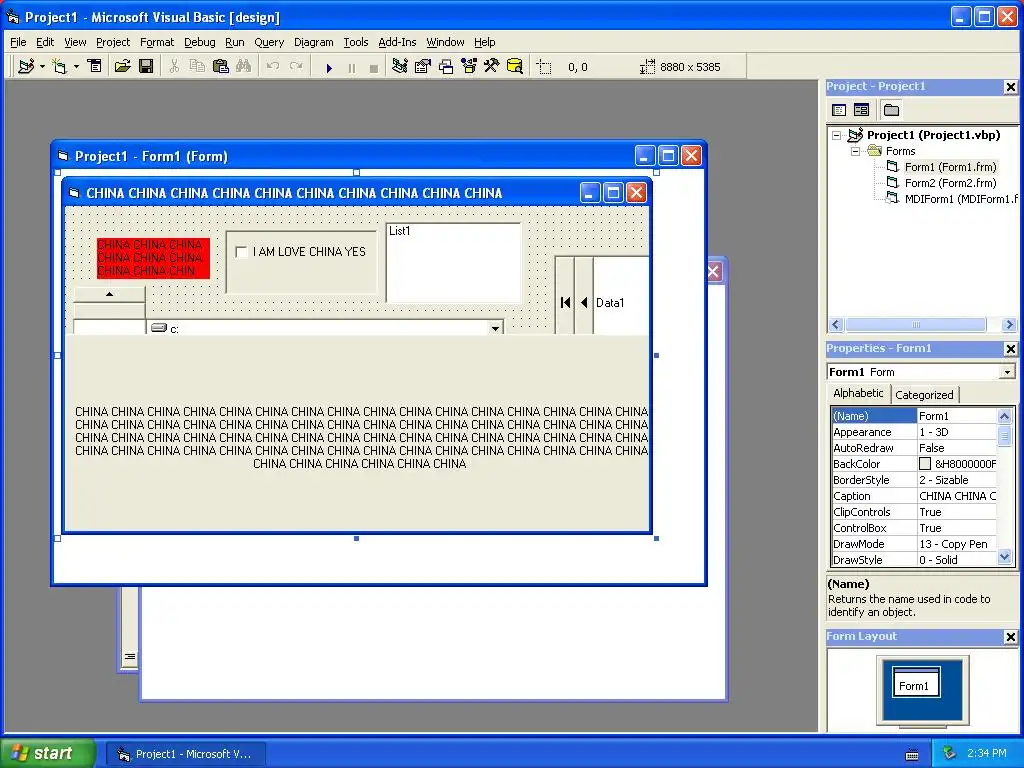Click Form1 thumbnail in Form Layout

(x=916, y=683)
